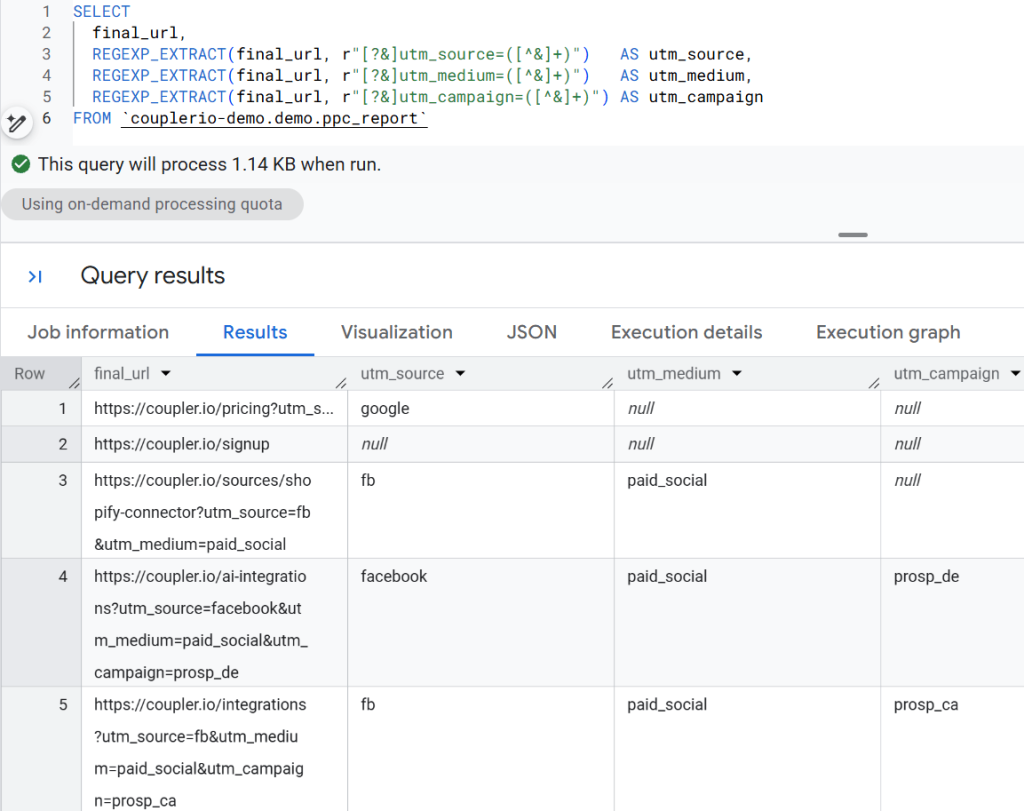Click the Row header cell

click(x=41, y=374)
